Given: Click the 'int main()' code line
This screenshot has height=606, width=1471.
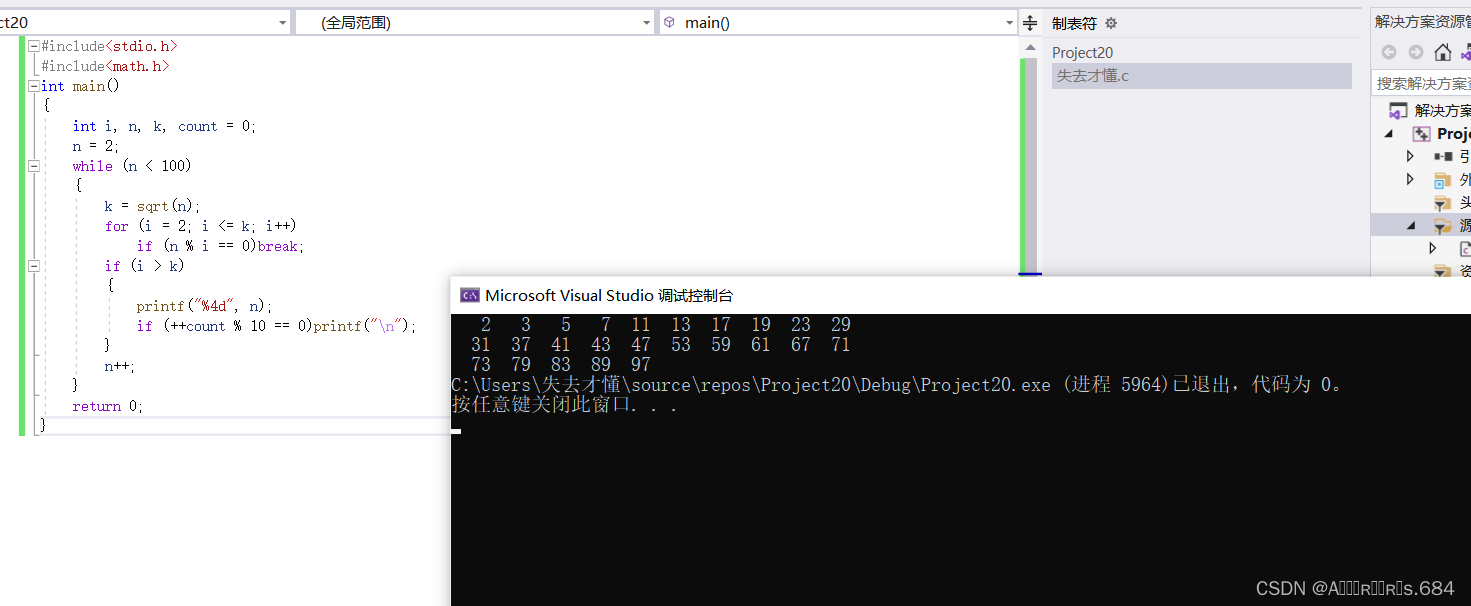Looking at the screenshot, I should click(x=81, y=86).
